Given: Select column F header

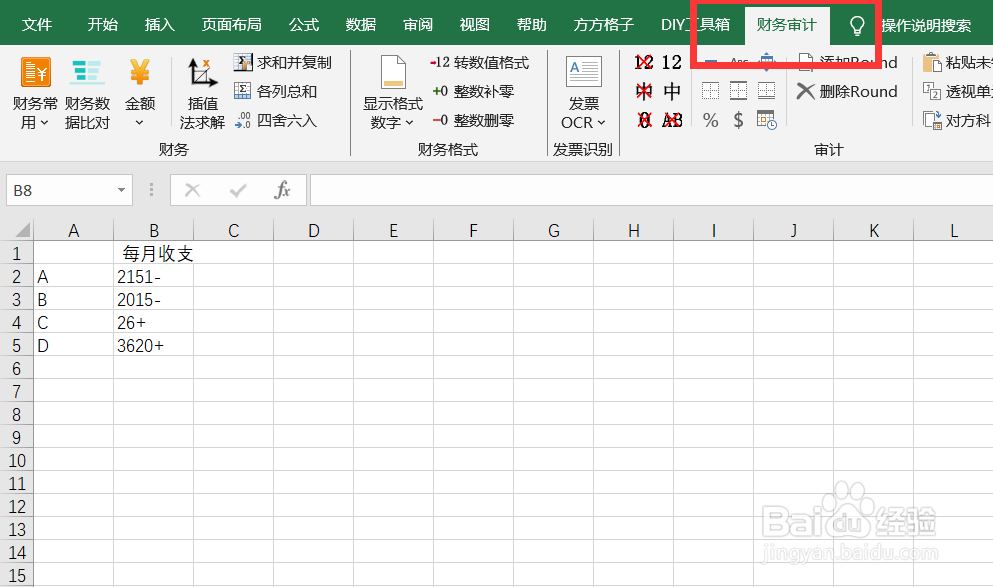Looking at the screenshot, I should 473,230.
